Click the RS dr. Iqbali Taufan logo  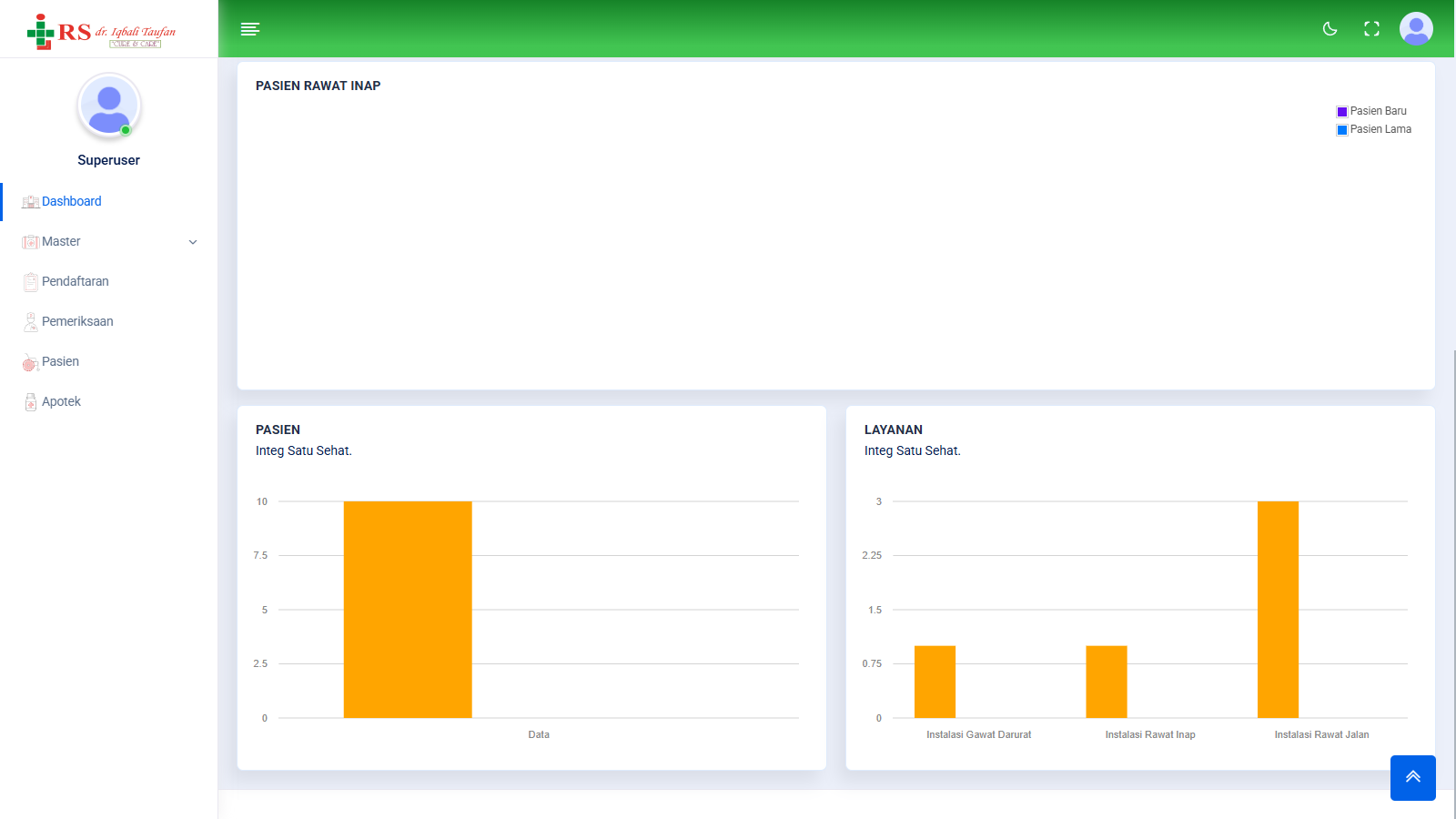102,31
